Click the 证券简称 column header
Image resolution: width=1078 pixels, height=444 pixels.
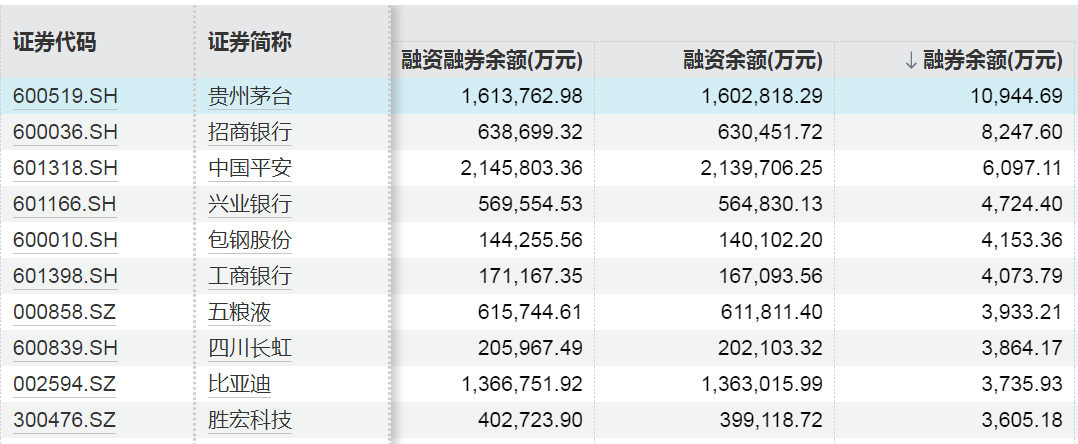click(250, 43)
